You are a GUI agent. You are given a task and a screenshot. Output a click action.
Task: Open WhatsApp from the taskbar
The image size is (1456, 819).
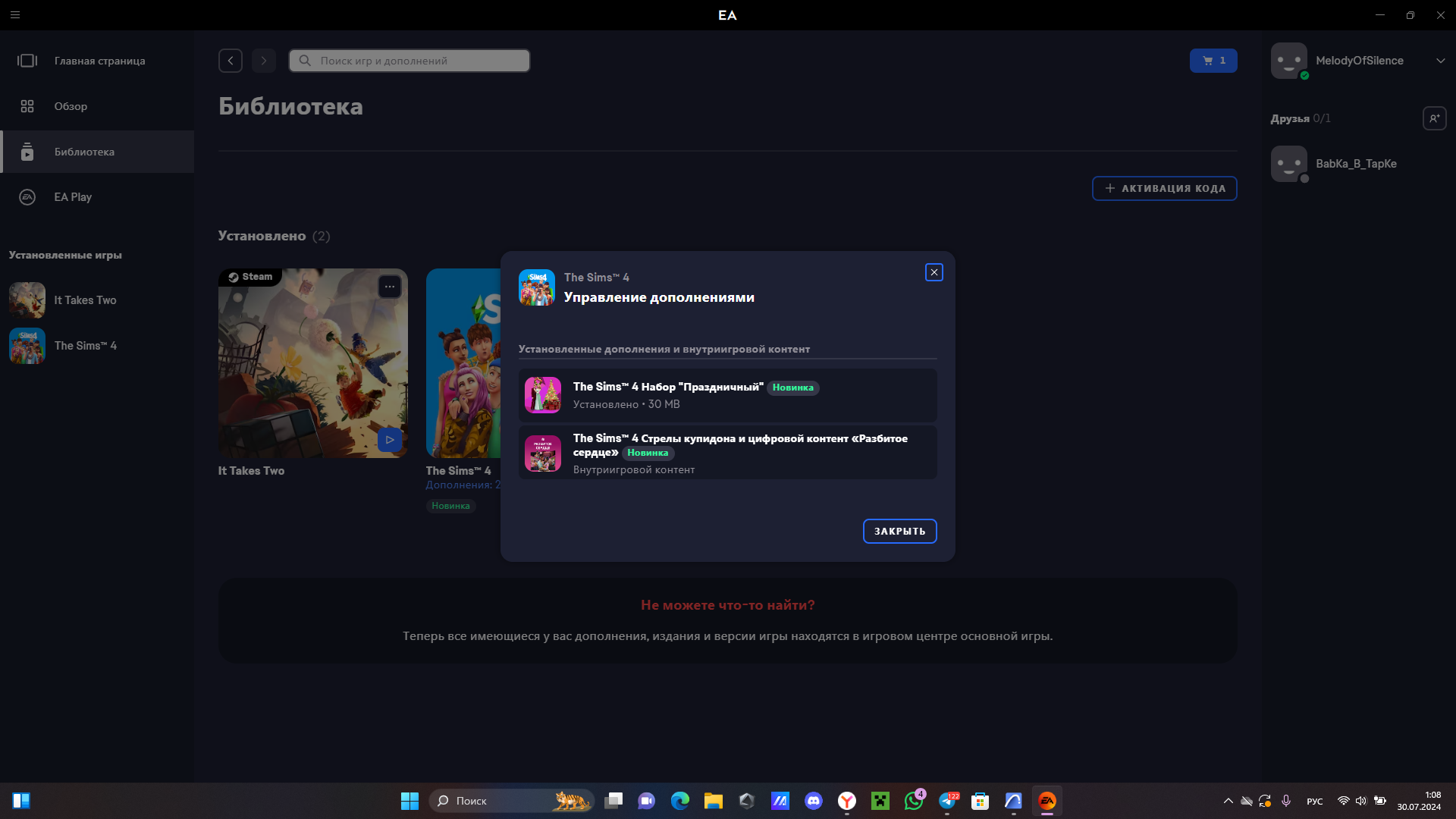click(914, 801)
